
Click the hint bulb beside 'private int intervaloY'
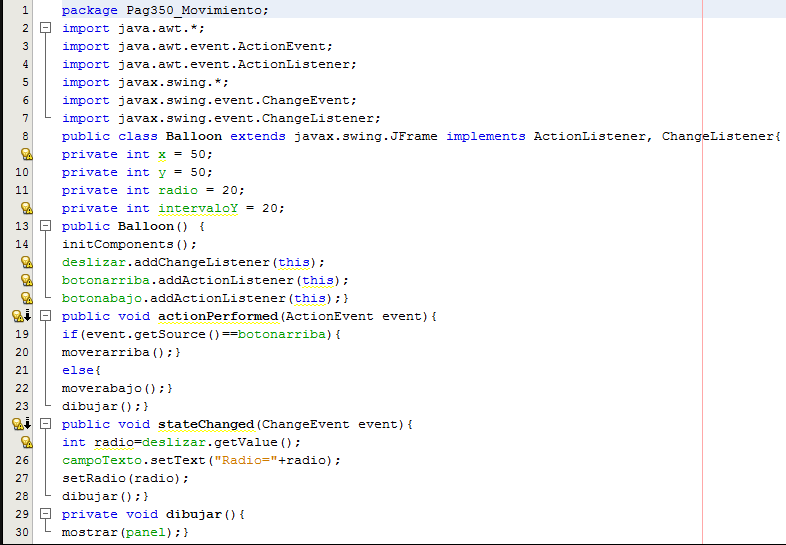[x=27, y=208]
